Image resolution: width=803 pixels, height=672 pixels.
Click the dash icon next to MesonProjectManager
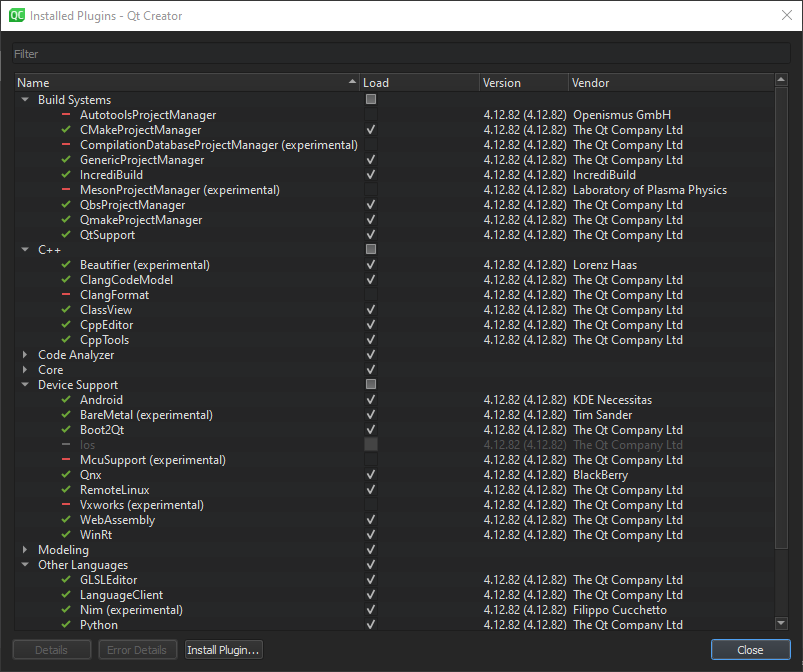pyautogui.click(x=66, y=190)
